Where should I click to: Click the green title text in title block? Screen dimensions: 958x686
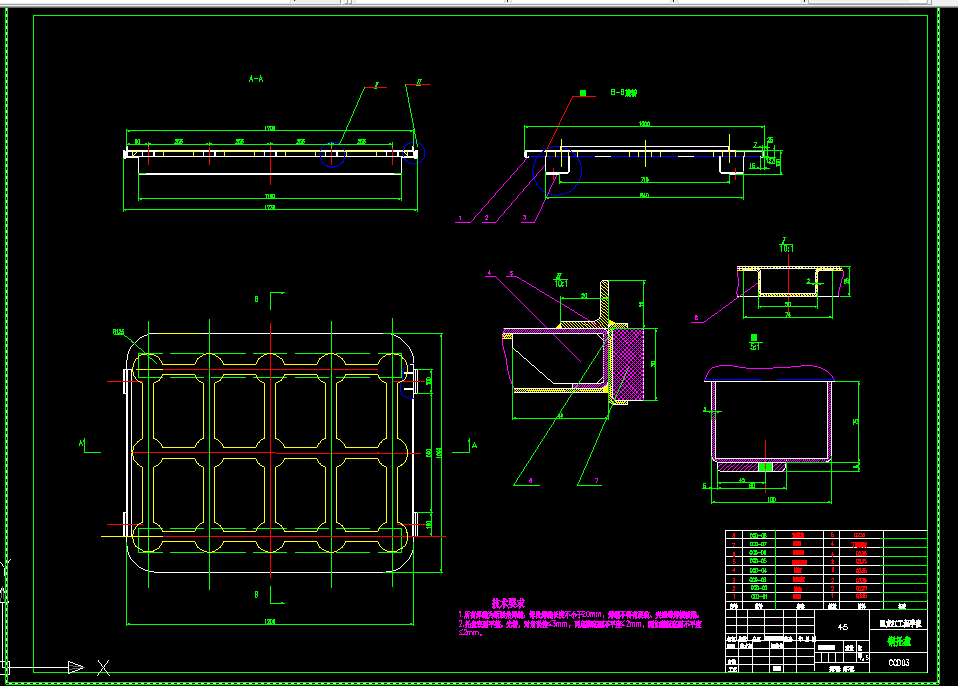click(899, 641)
